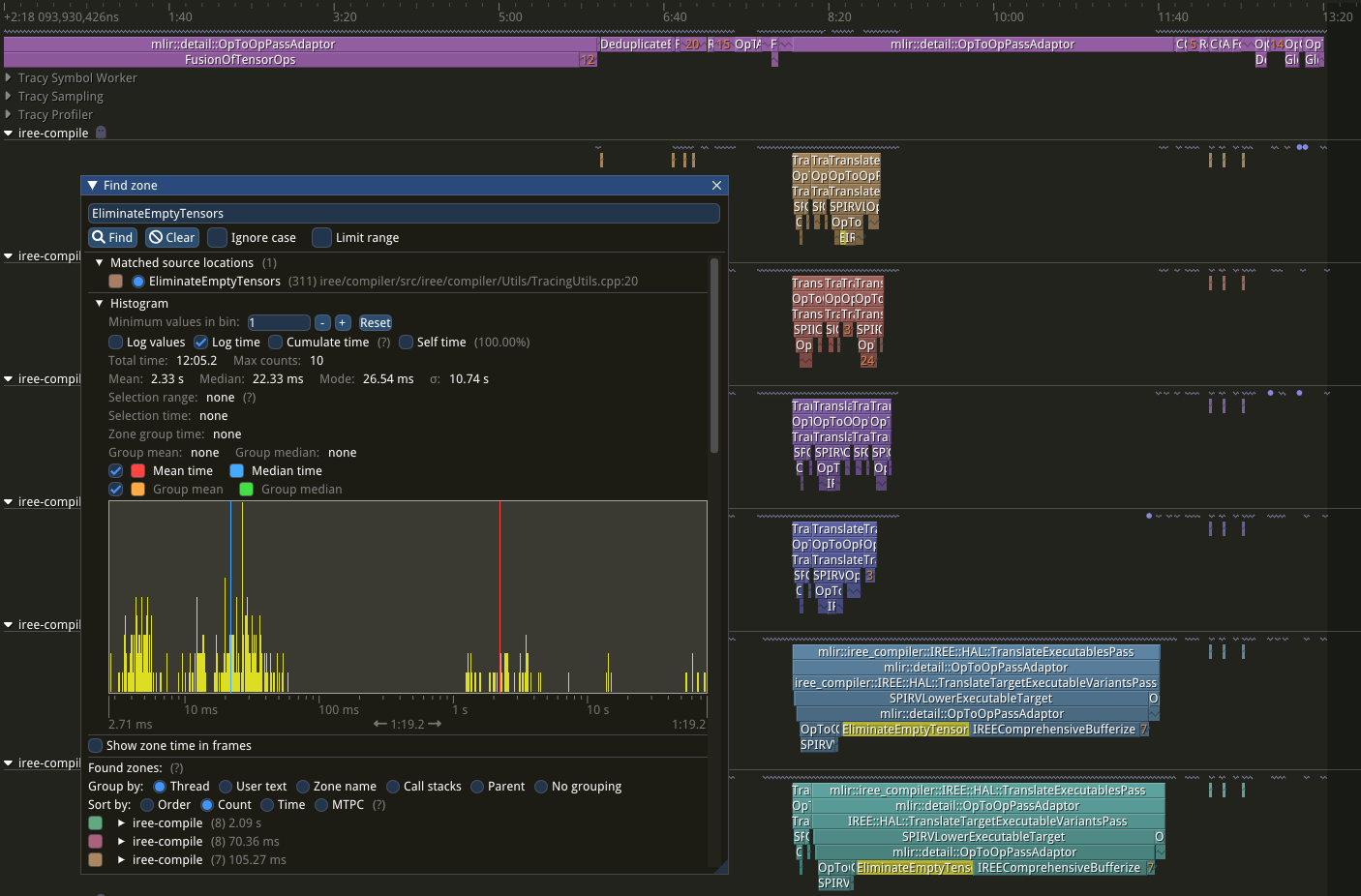Click the pink thread color swatch in results
1361x896 pixels.
click(96, 842)
